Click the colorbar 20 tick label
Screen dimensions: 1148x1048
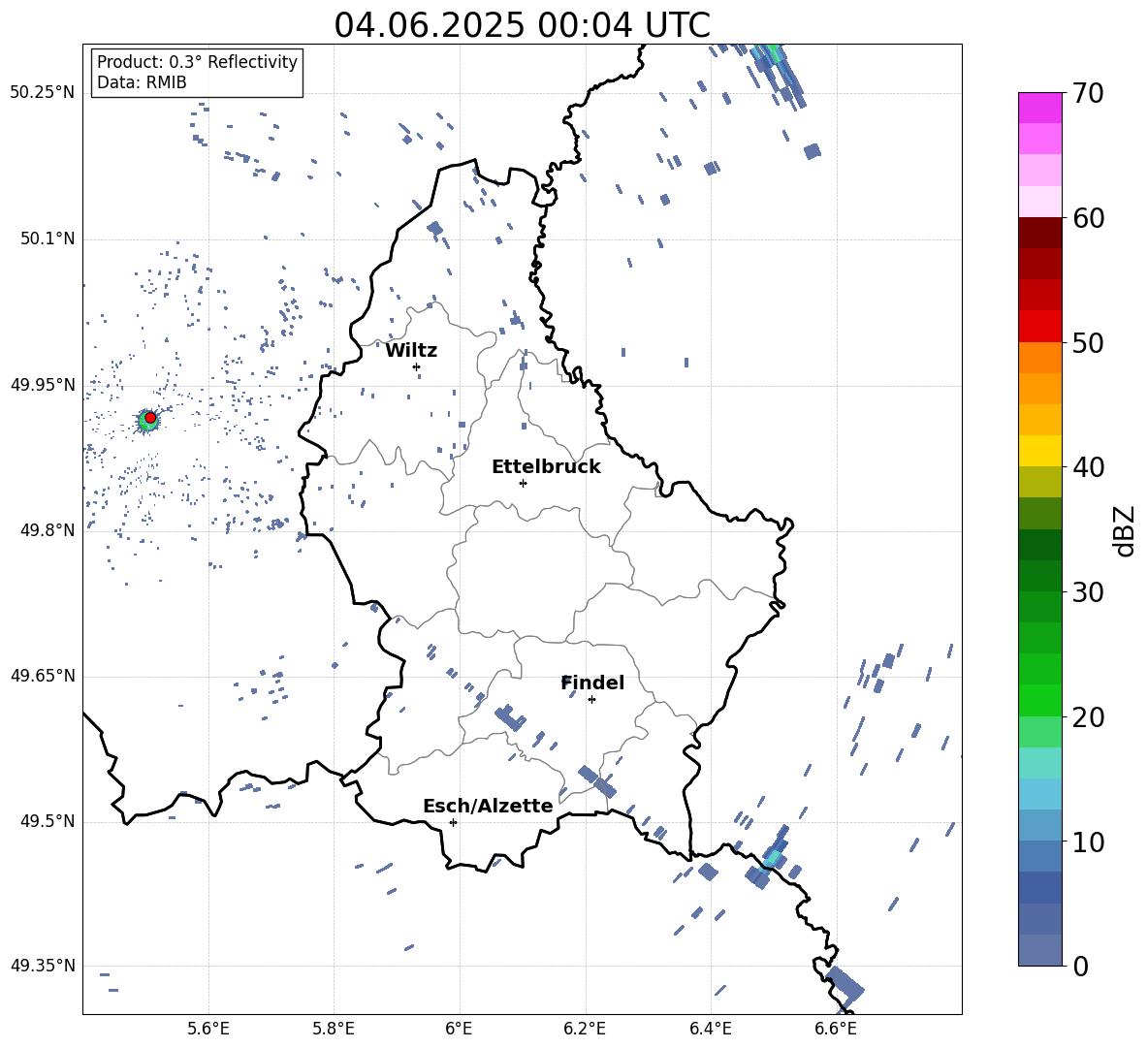click(1088, 717)
